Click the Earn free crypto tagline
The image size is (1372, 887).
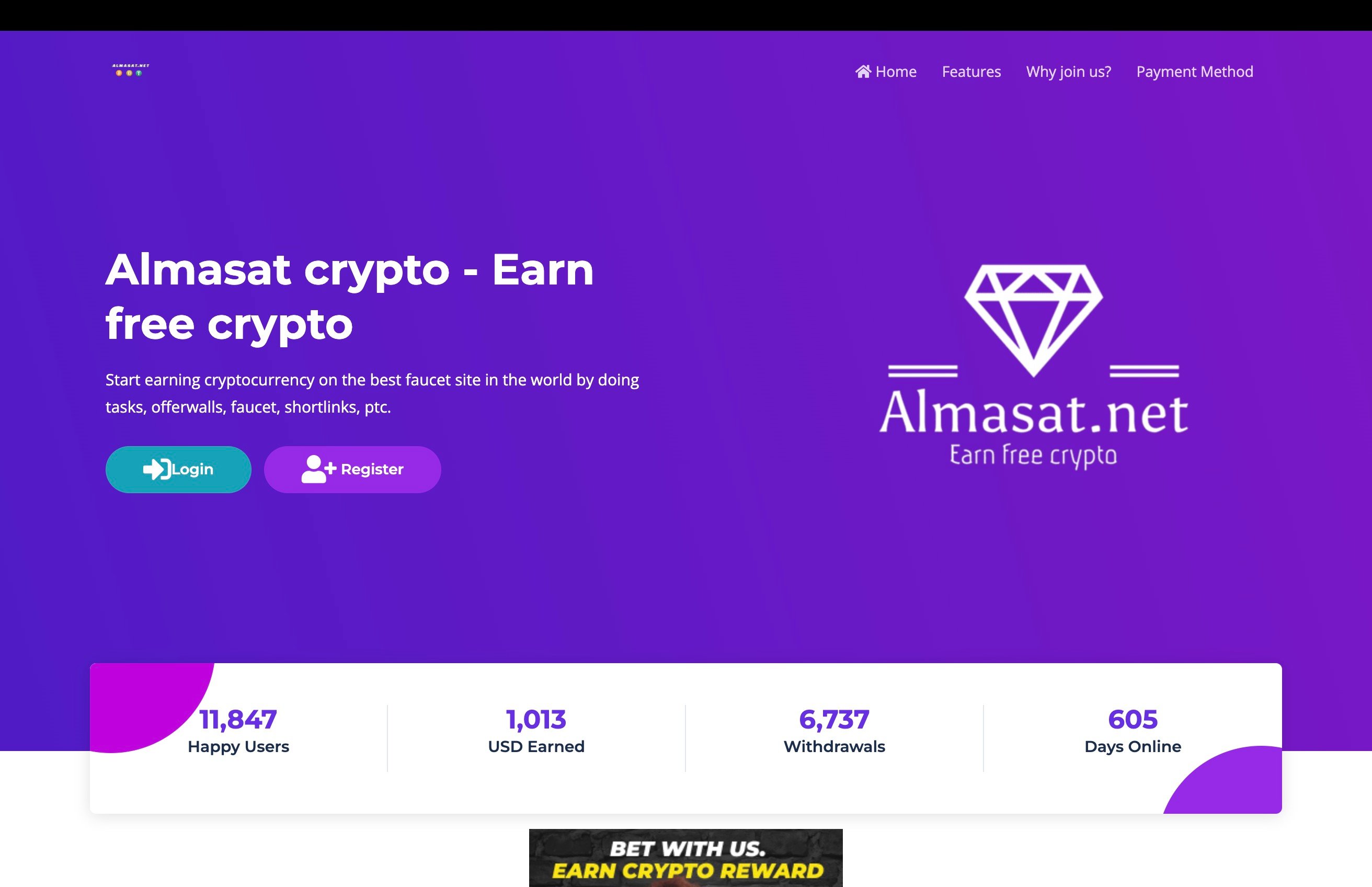pyautogui.click(x=1034, y=456)
